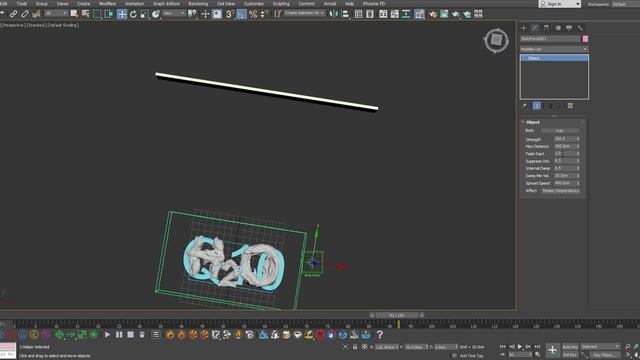Click the Phoenix FD help question-mark icon
640x360 pixels.
pyautogui.click(x=380, y=335)
